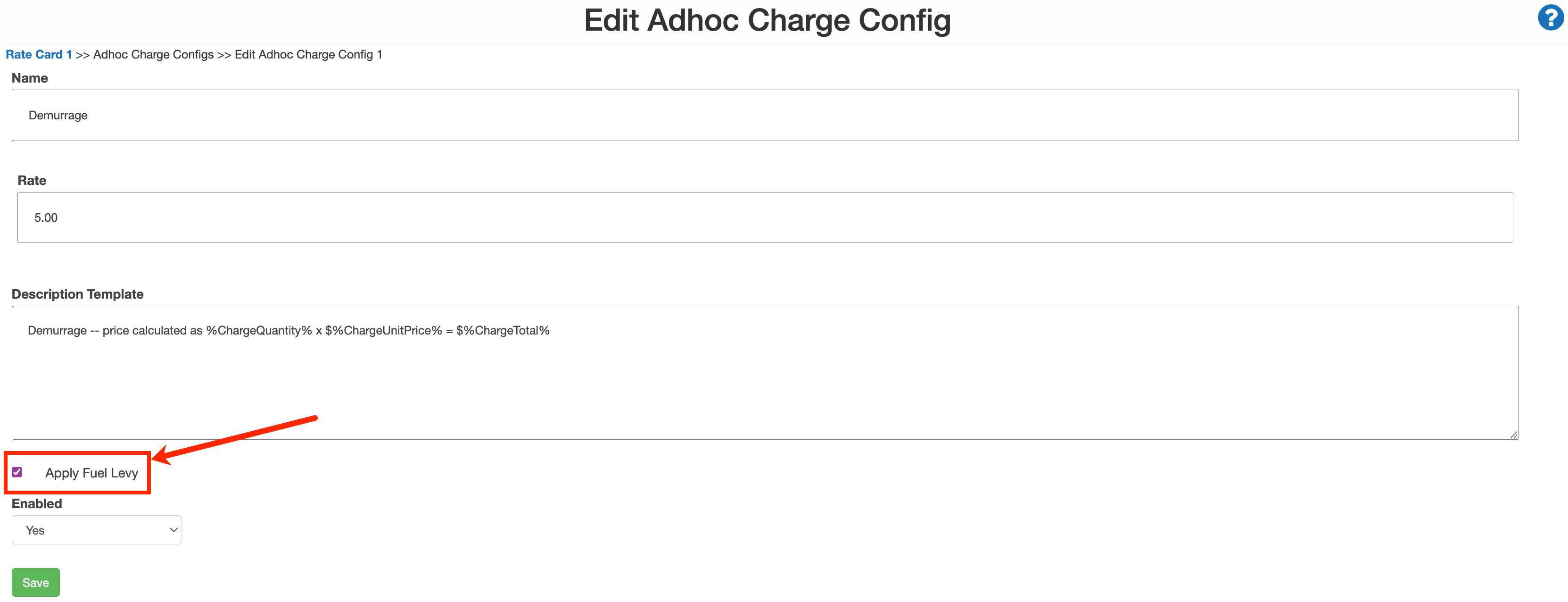1568x602 pixels.
Task: Follow the Rate Card 1 breadcrumb link
Action: coord(38,54)
